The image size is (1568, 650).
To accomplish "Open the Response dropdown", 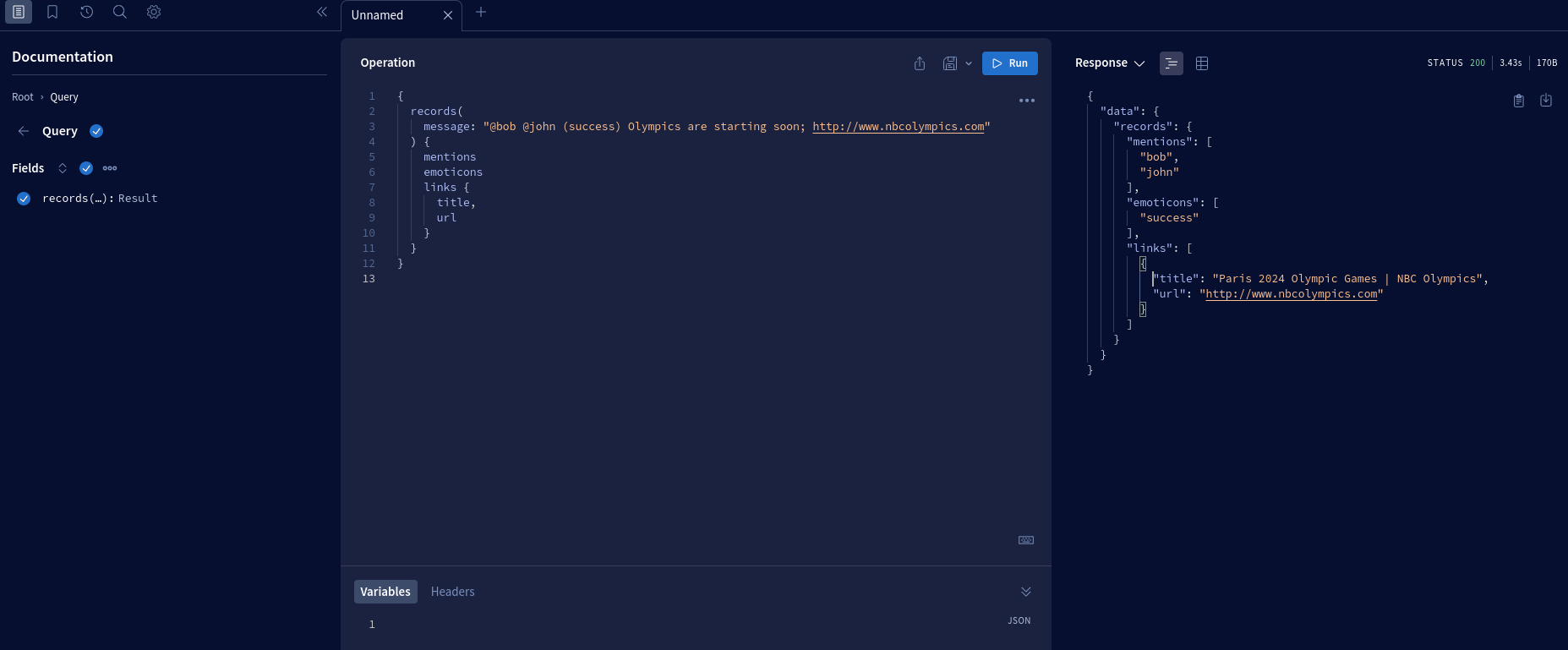I will 1110,63.
